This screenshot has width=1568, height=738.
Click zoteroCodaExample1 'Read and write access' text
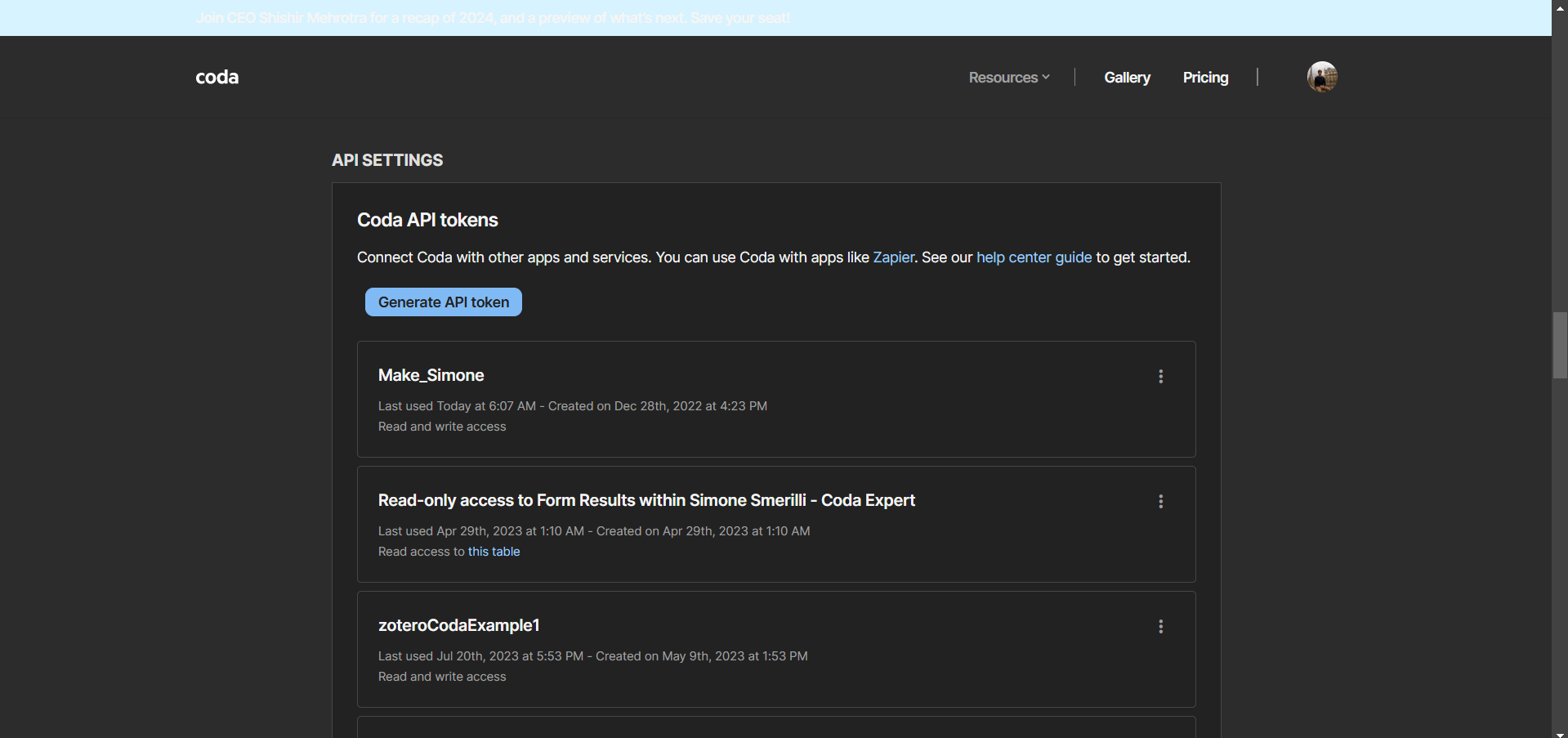pyautogui.click(x=442, y=677)
